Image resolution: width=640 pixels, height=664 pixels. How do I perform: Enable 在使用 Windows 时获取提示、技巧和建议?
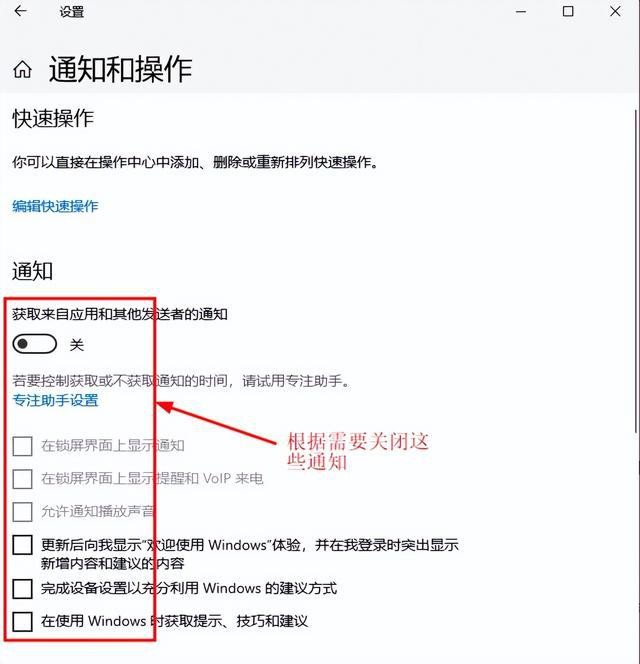click(22, 622)
